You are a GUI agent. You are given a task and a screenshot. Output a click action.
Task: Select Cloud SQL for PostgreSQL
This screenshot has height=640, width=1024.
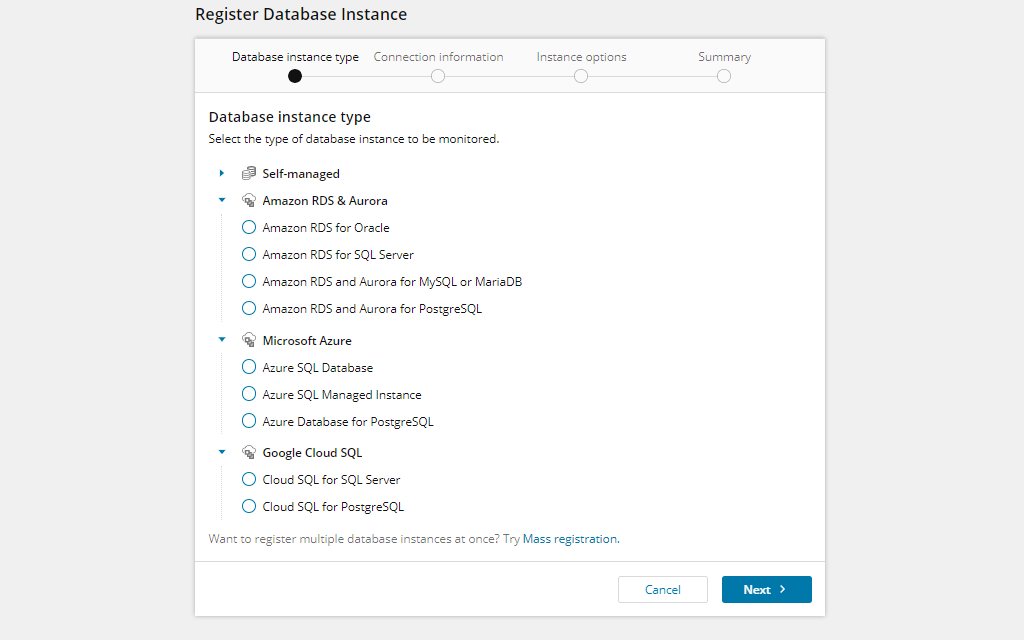pos(248,506)
